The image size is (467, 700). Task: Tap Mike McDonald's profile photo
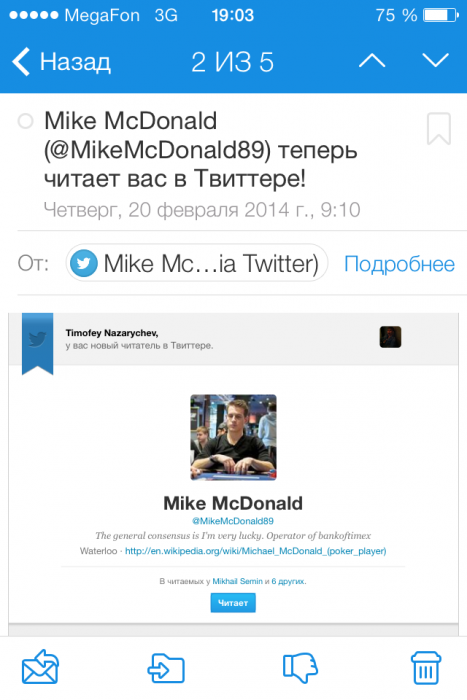tap(234, 437)
